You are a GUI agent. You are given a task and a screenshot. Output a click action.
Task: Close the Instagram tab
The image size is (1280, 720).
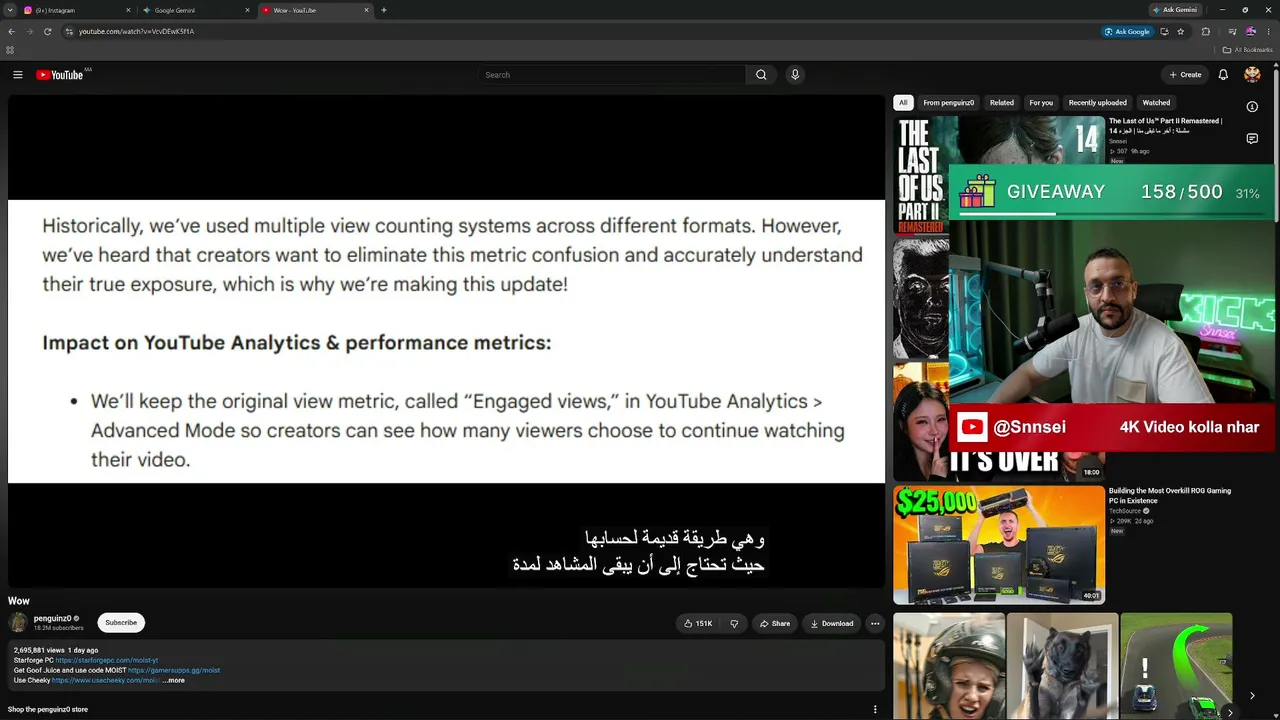click(x=128, y=10)
